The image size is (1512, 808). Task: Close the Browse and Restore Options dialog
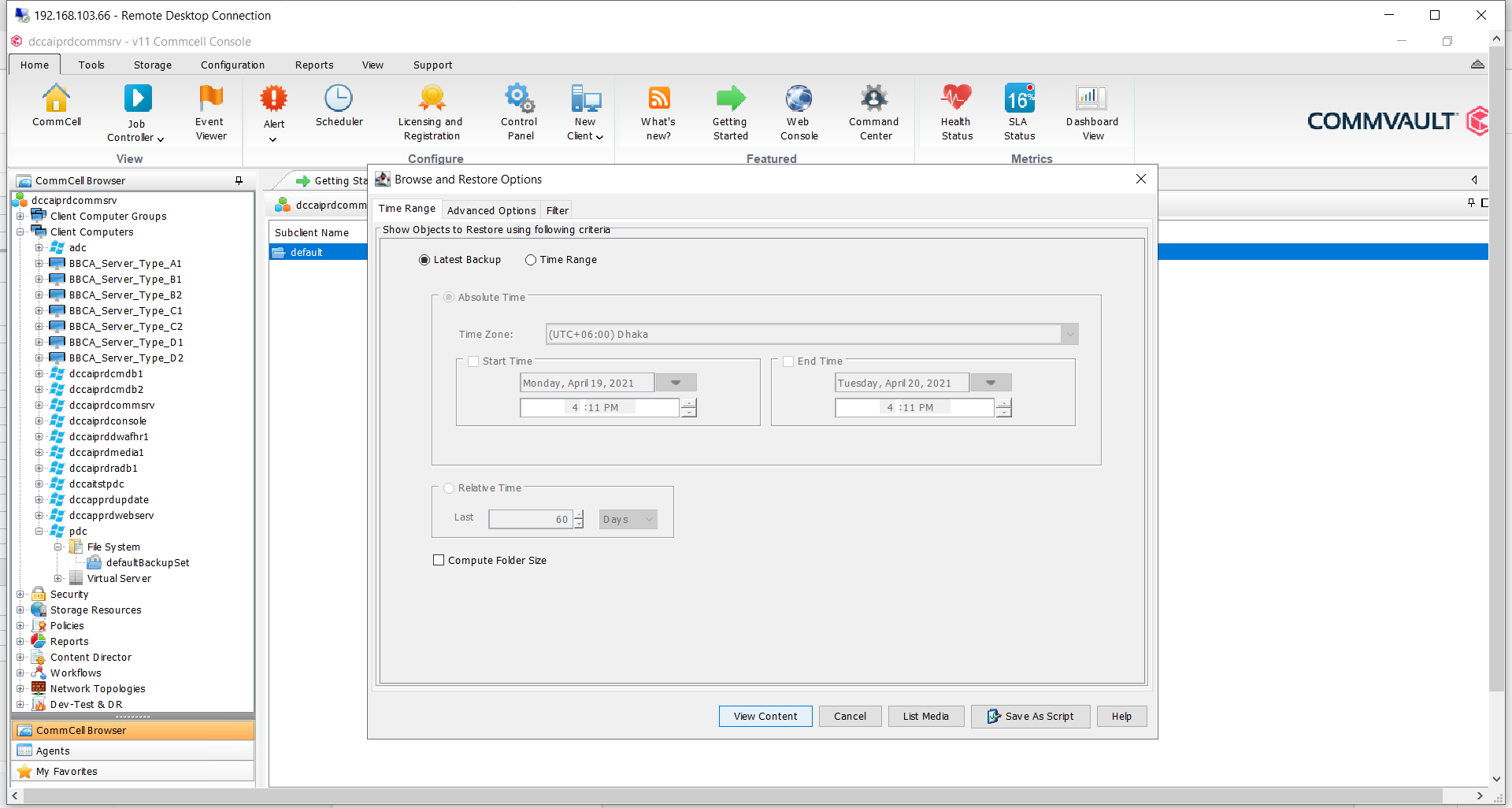point(1141,179)
